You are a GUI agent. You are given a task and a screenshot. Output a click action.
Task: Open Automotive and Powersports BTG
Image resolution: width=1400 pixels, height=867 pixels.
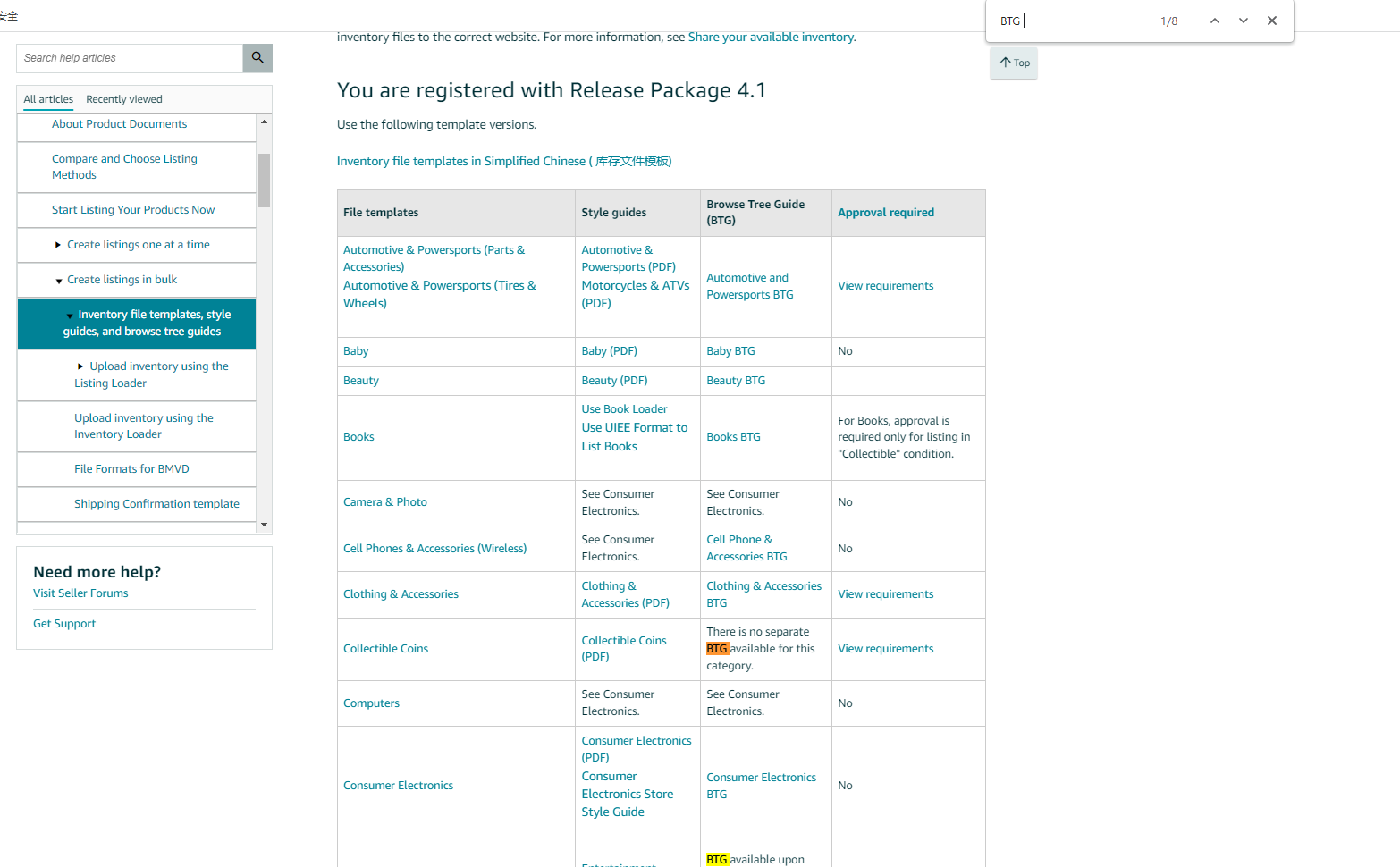click(x=750, y=286)
